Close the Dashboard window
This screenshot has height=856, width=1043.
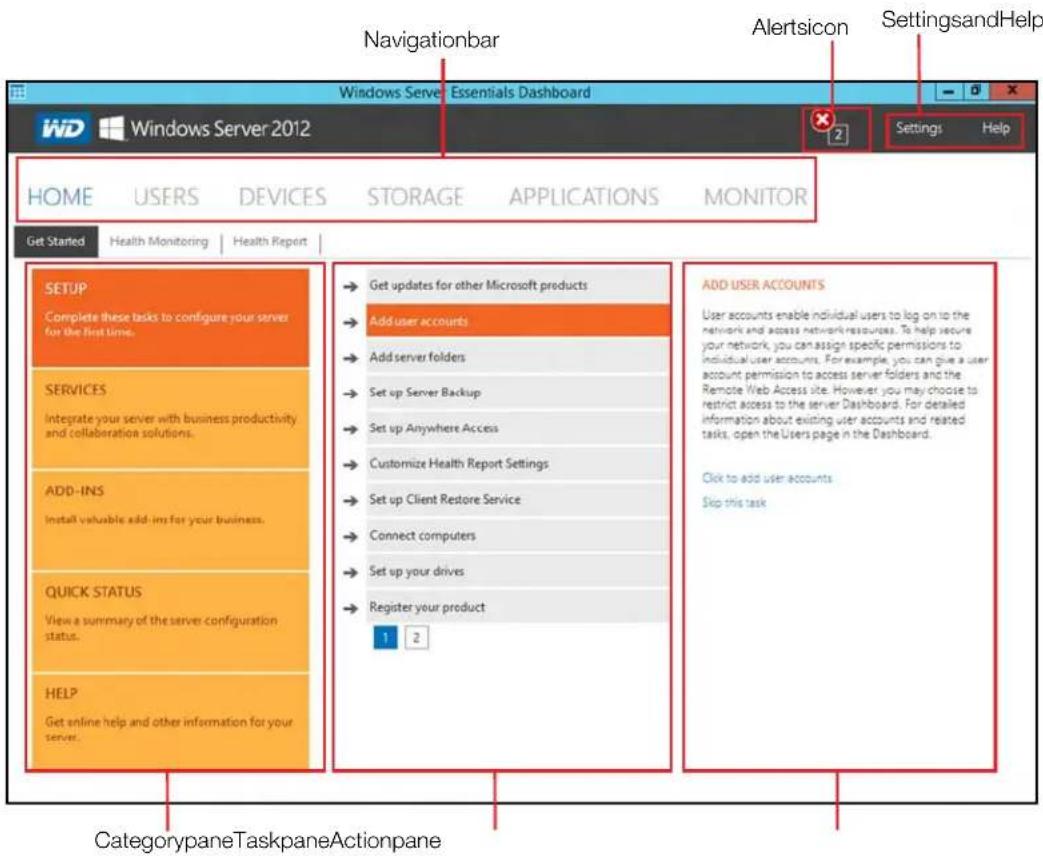tap(1012, 91)
